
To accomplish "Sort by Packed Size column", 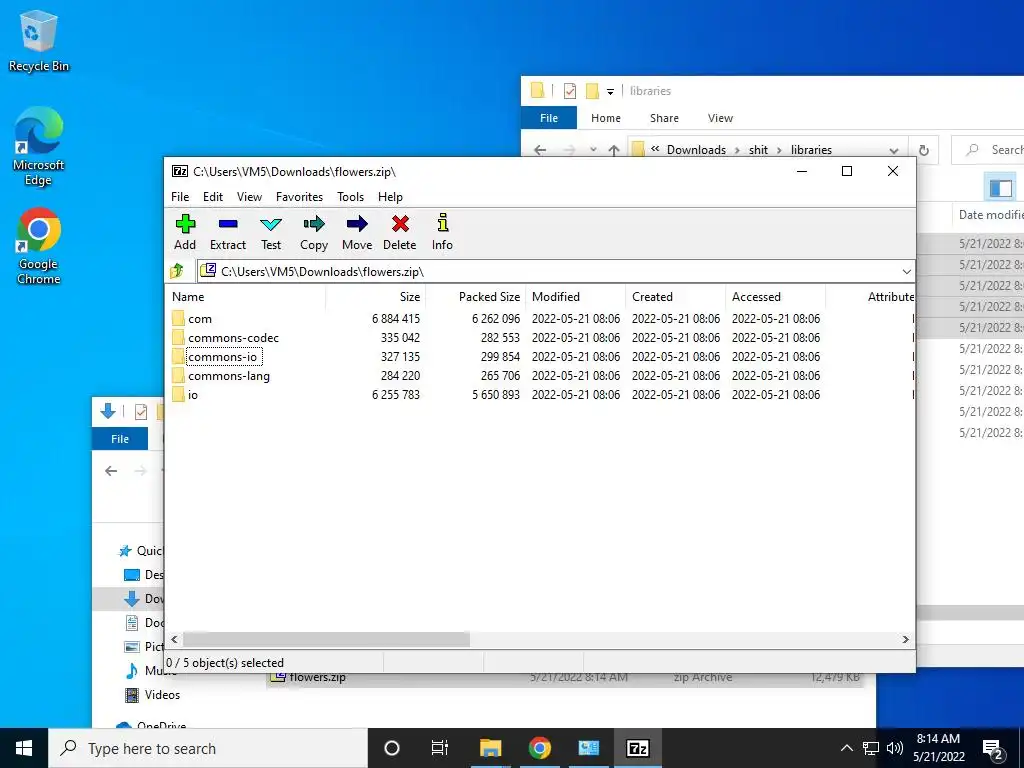I will pyautogui.click(x=475, y=296).
